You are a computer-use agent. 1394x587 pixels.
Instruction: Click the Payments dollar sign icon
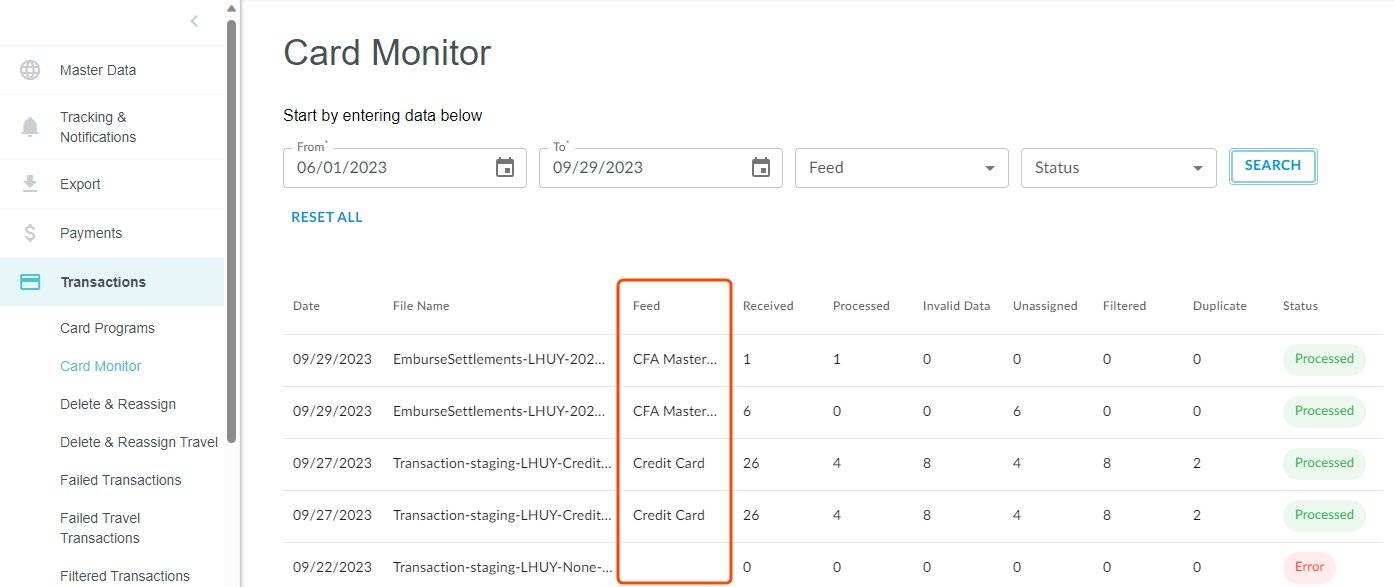(x=30, y=233)
